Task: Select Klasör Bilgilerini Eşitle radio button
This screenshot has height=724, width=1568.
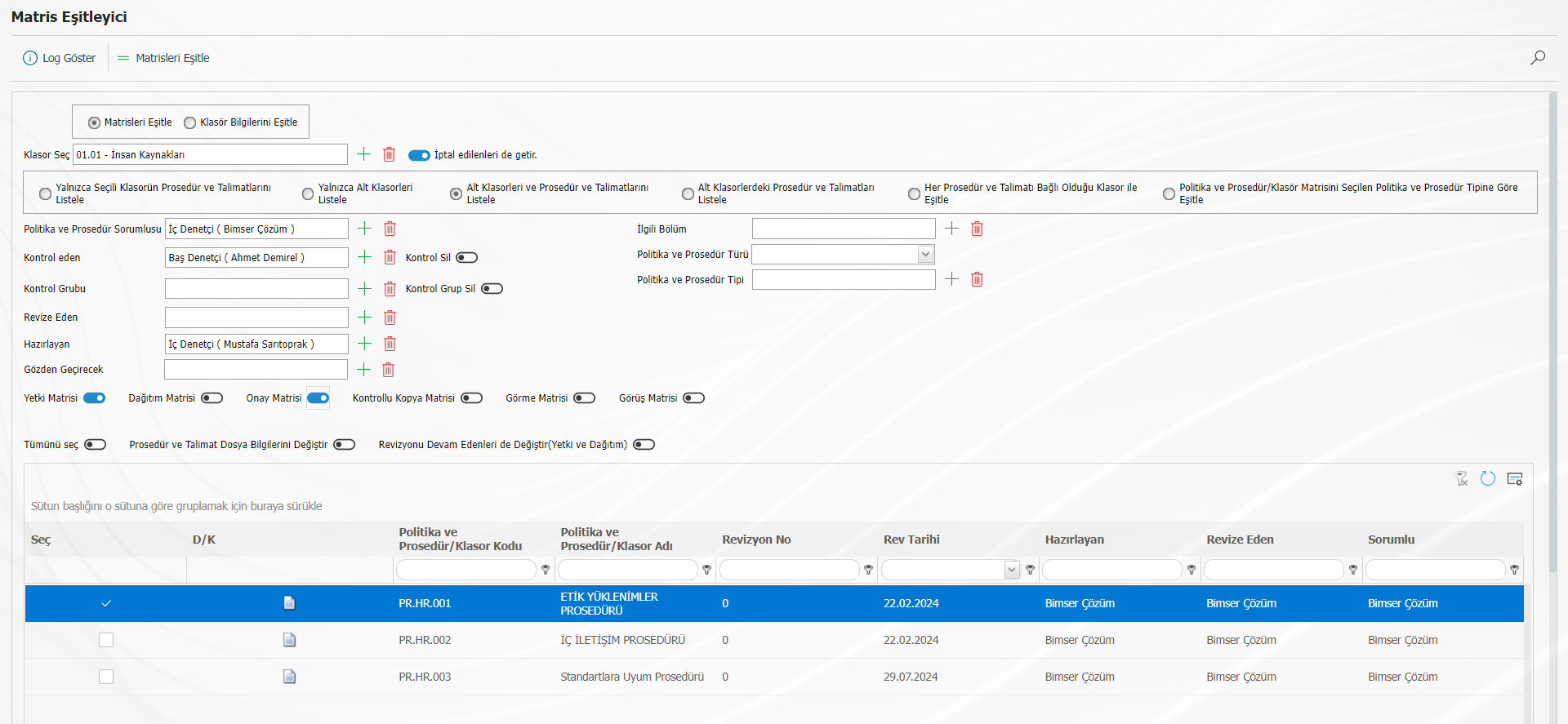Action: 190,122
